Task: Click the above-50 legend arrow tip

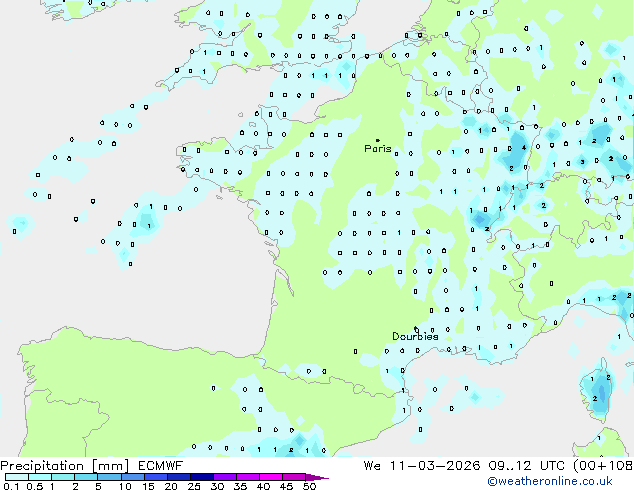Action: click(317, 477)
